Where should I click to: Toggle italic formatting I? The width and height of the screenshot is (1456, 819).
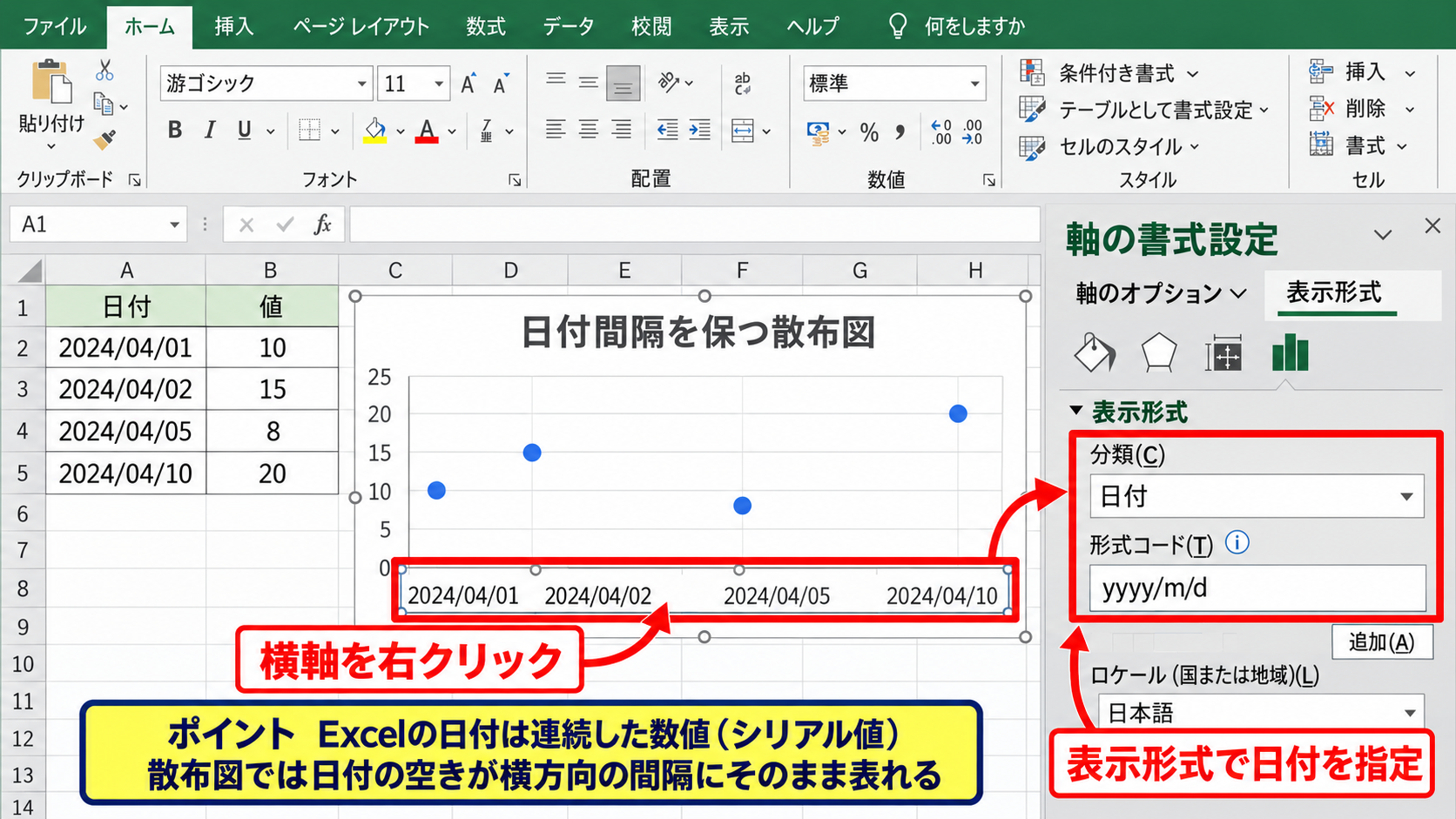[x=209, y=131]
